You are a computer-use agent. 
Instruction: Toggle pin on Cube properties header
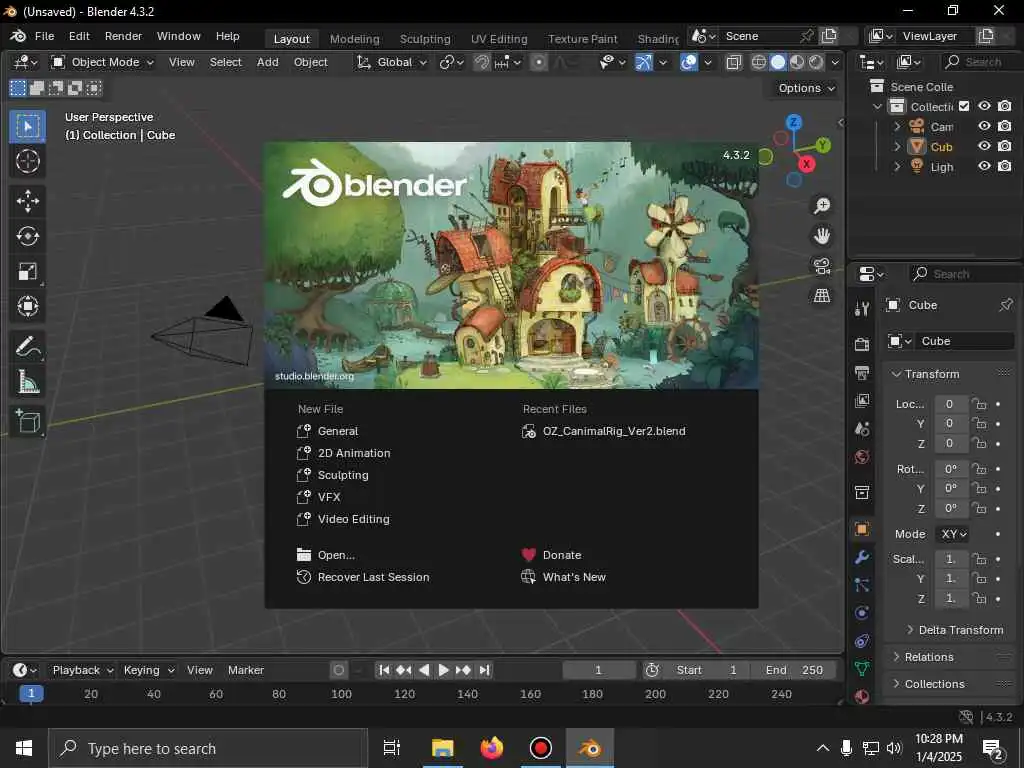[1005, 305]
